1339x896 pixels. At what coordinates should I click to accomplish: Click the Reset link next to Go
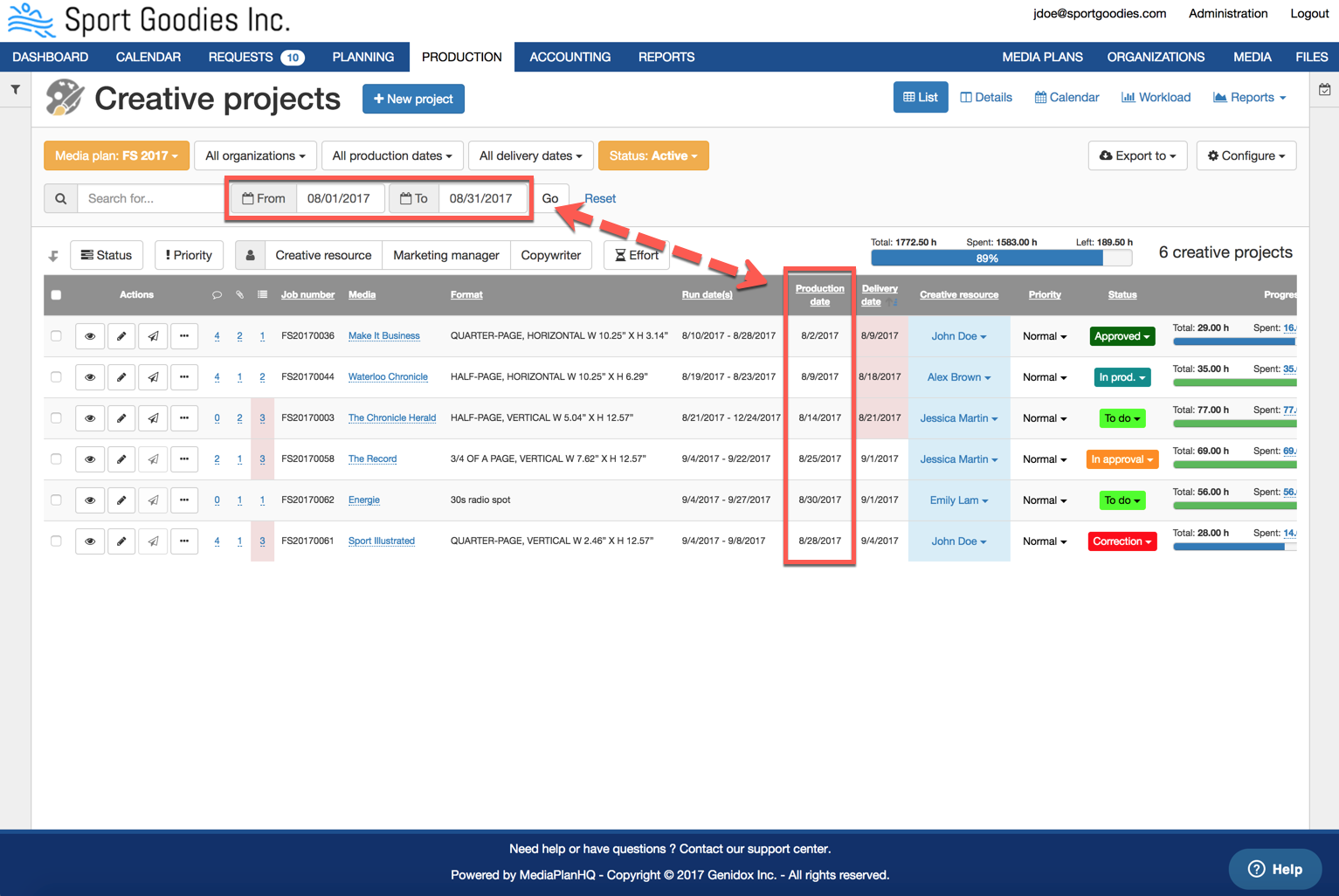600,198
